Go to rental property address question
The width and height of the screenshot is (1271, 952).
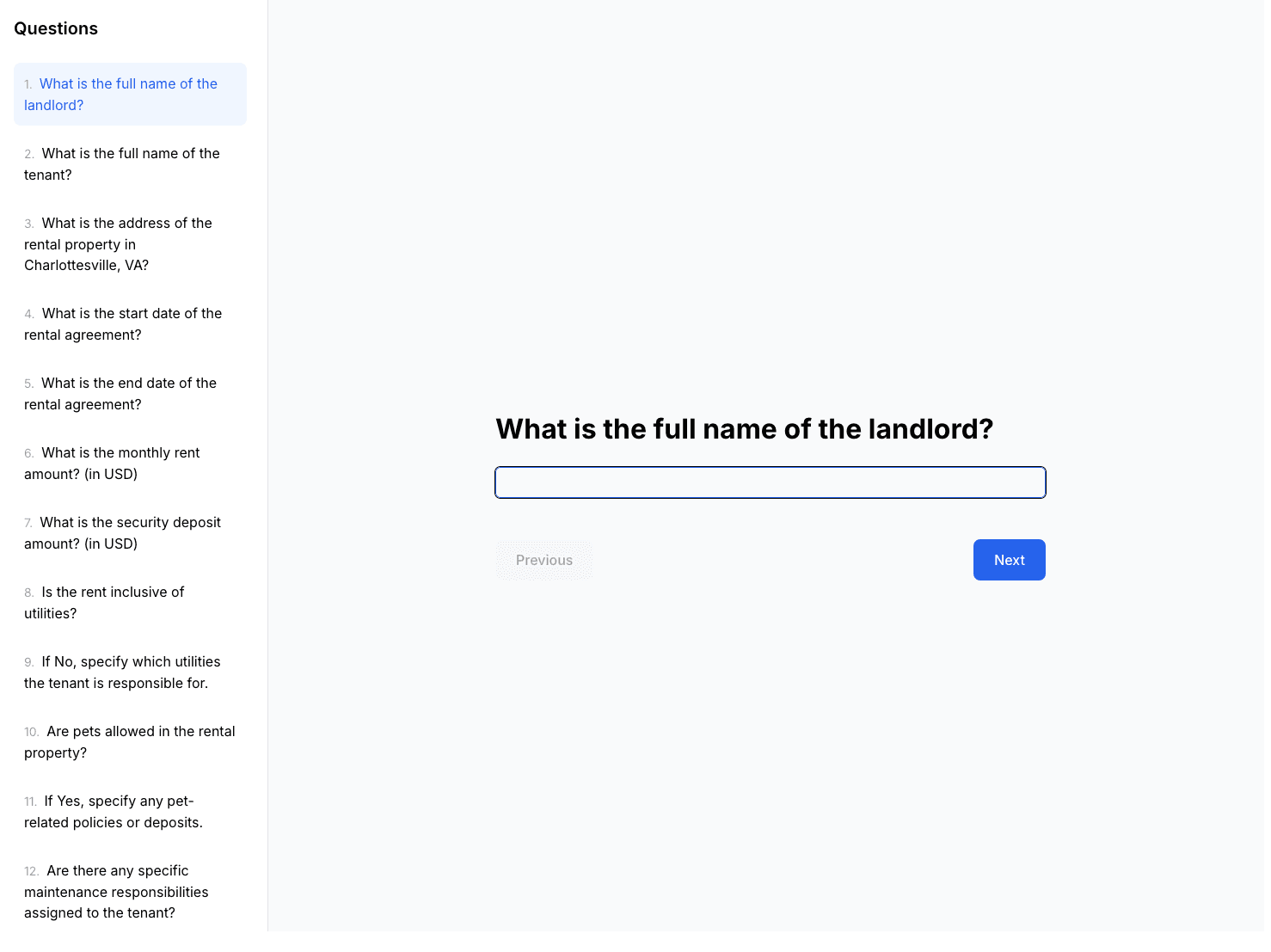tap(130, 244)
